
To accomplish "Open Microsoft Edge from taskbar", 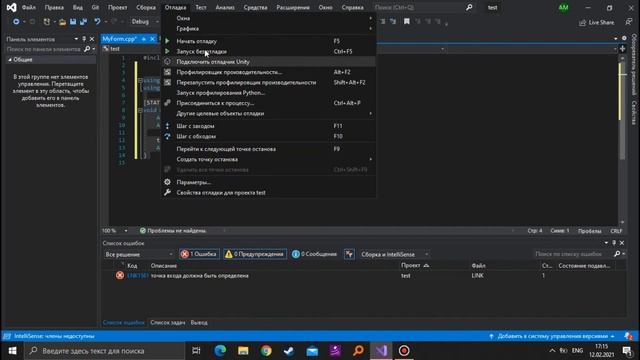I will click(x=220, y=351).
